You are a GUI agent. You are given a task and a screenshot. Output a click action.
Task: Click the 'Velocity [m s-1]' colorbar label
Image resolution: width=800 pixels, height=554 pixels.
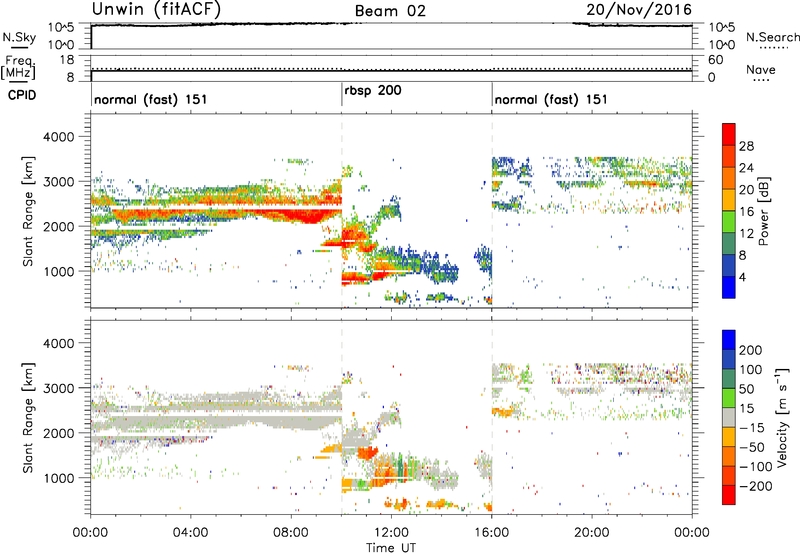782,417
